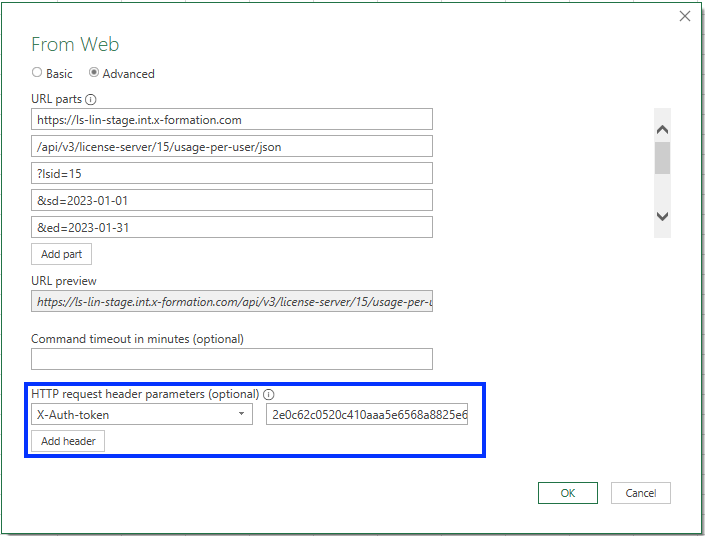705x536 pixels.
Task: Click the auth token value field
Action: point(367,414)
